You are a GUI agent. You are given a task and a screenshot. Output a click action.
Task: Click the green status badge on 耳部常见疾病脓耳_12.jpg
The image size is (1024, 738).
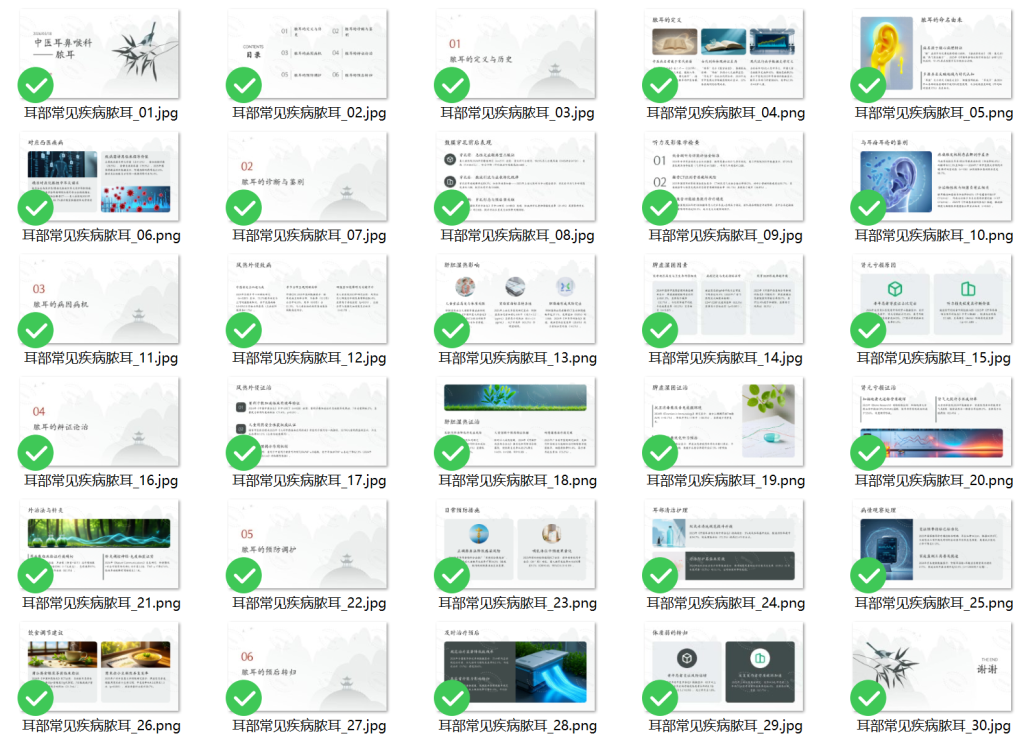[x=244, y=330]
